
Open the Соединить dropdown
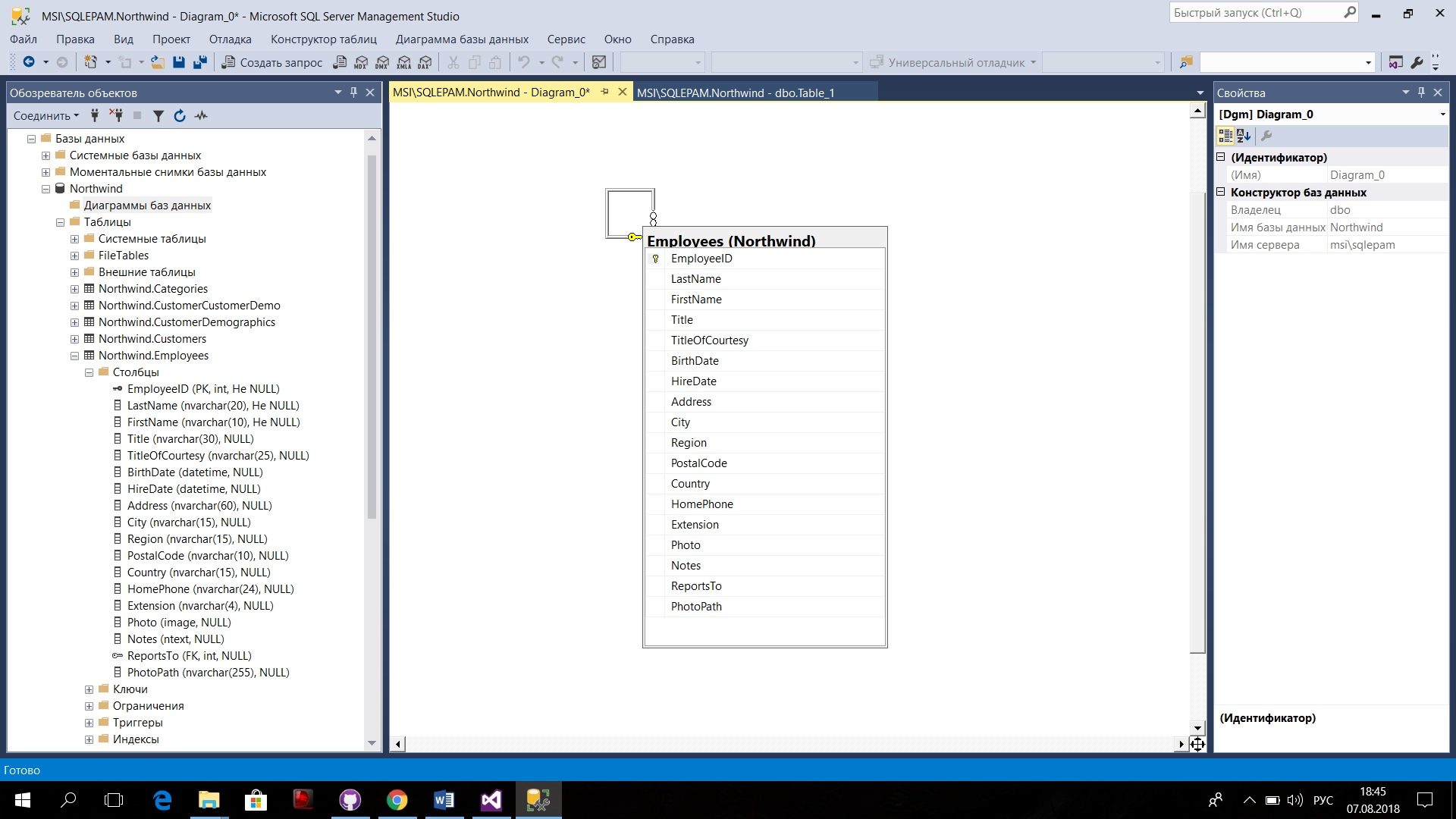click(x=46, y=115)
